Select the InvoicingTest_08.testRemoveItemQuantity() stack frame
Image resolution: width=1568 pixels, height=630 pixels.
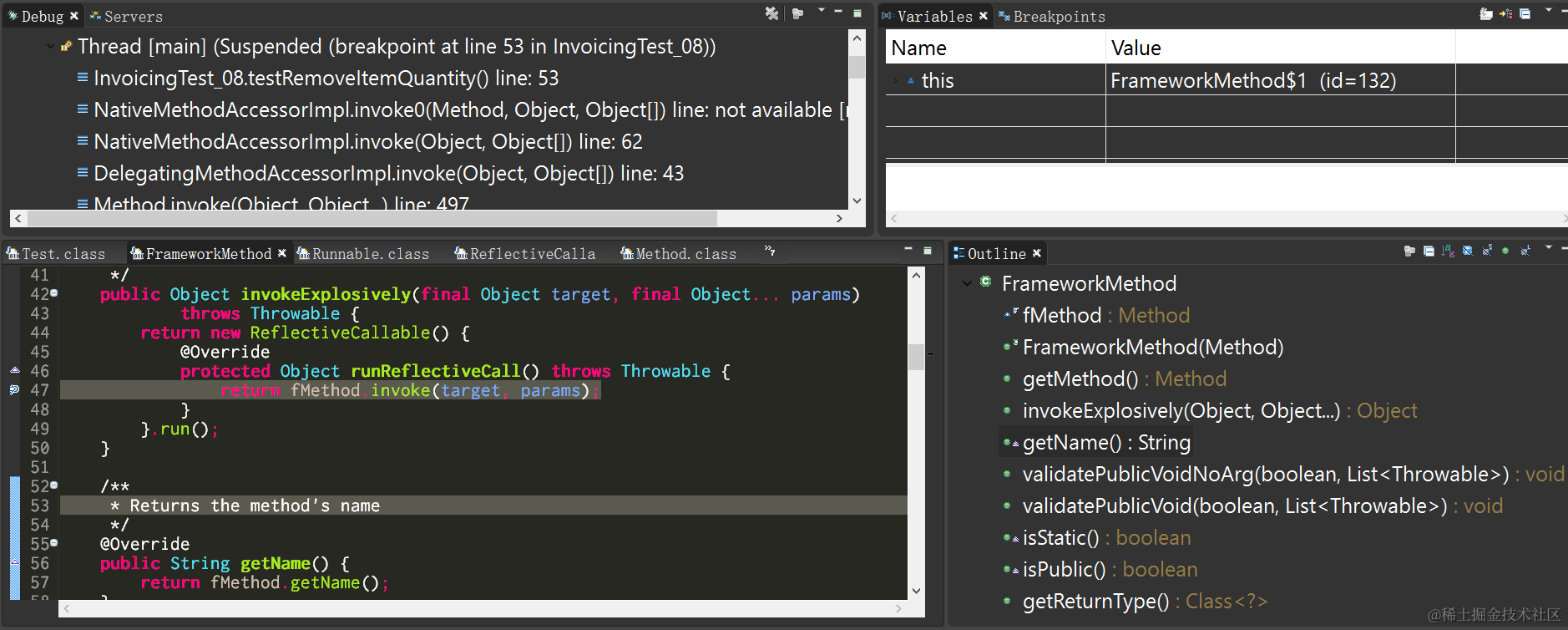(x=326, y=79)
